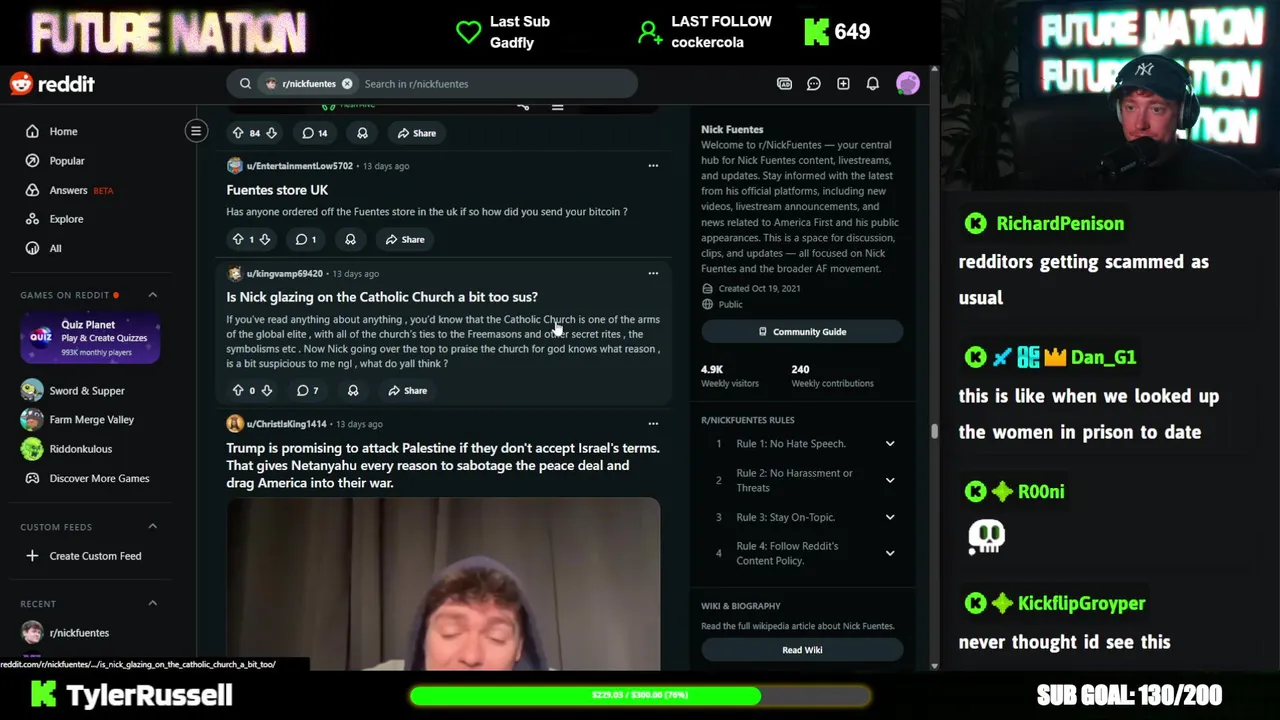The width and height of the screenshot is (1280, 720).
Task: Collapse the Custom Feeds section
Action: coord(153,527)
